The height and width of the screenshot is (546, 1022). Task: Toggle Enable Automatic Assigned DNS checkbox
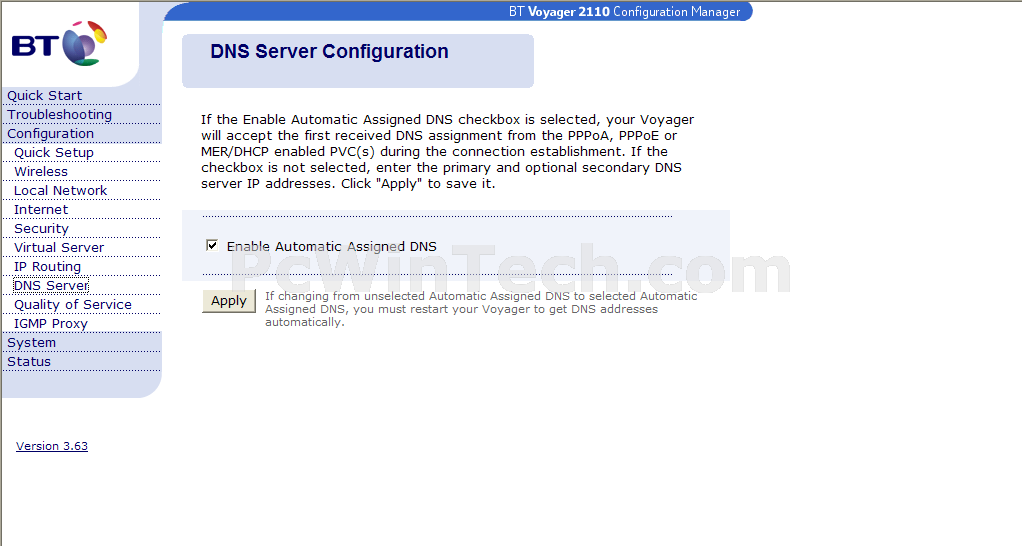pos(211,245)
